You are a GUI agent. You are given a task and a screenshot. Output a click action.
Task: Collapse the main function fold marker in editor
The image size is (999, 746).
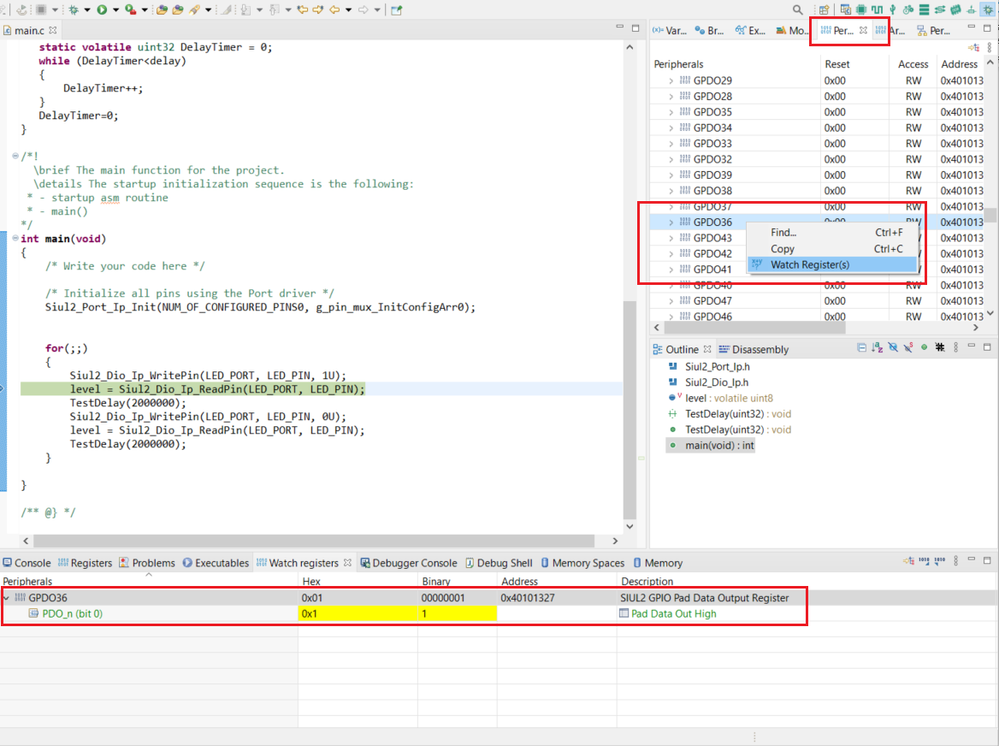coord(15,238)
